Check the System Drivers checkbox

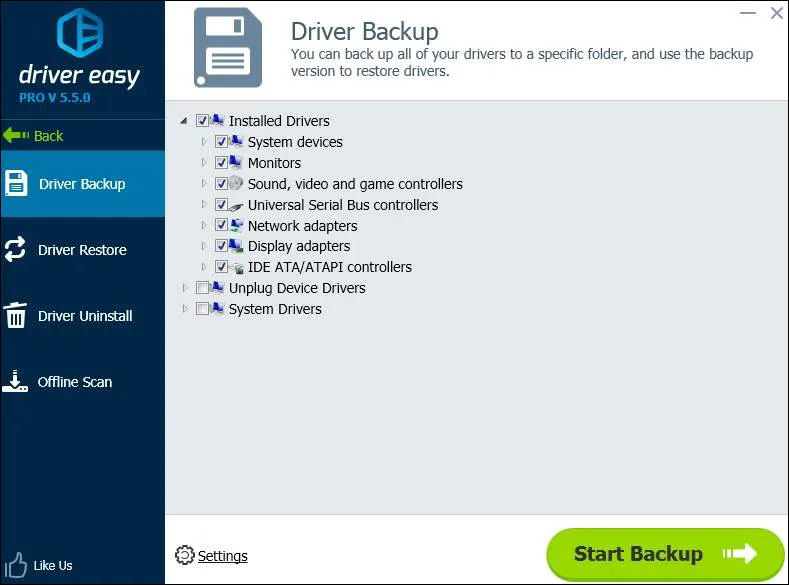point(203,309)
